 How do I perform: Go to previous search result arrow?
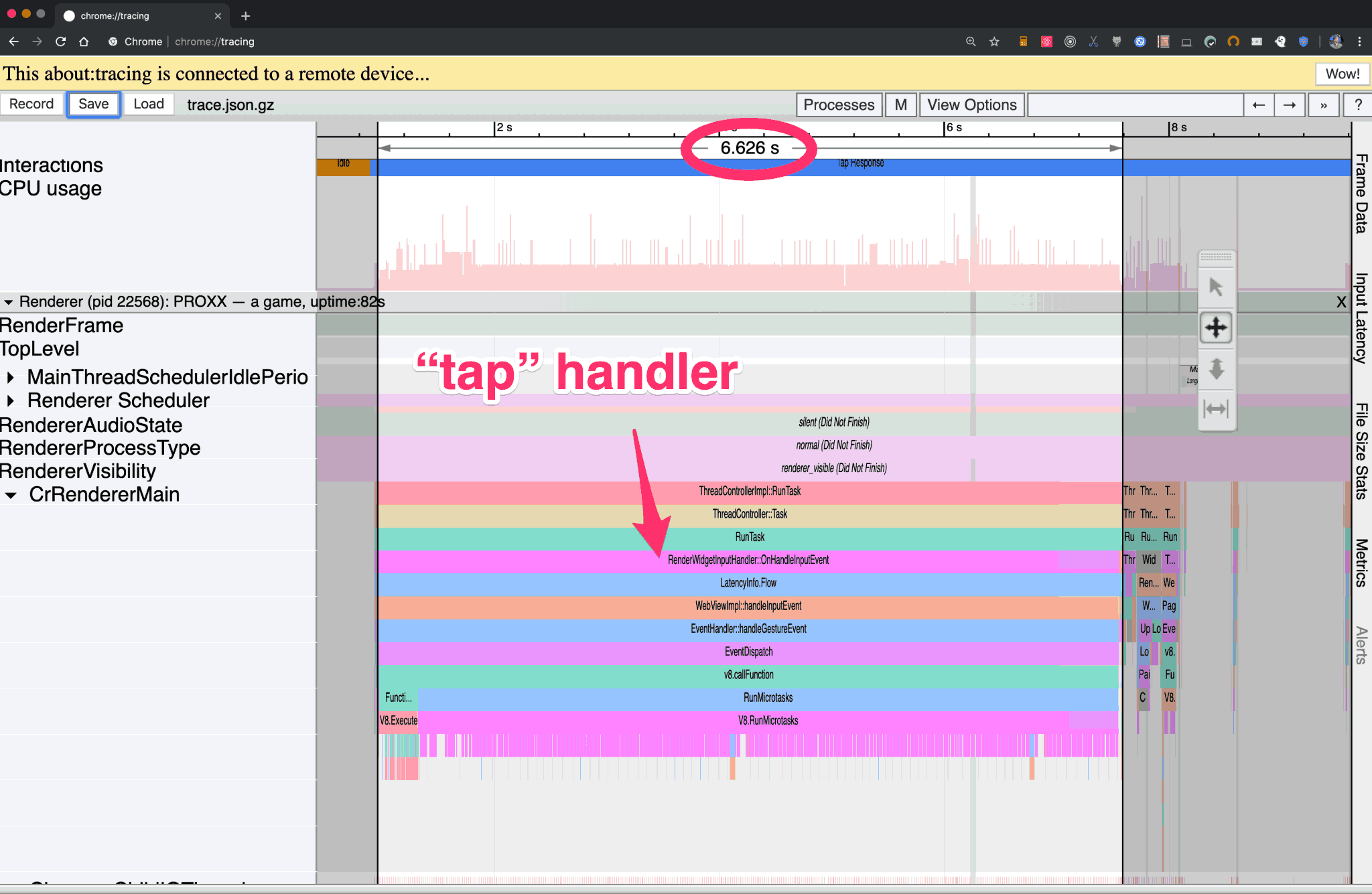pos(1259,105)
